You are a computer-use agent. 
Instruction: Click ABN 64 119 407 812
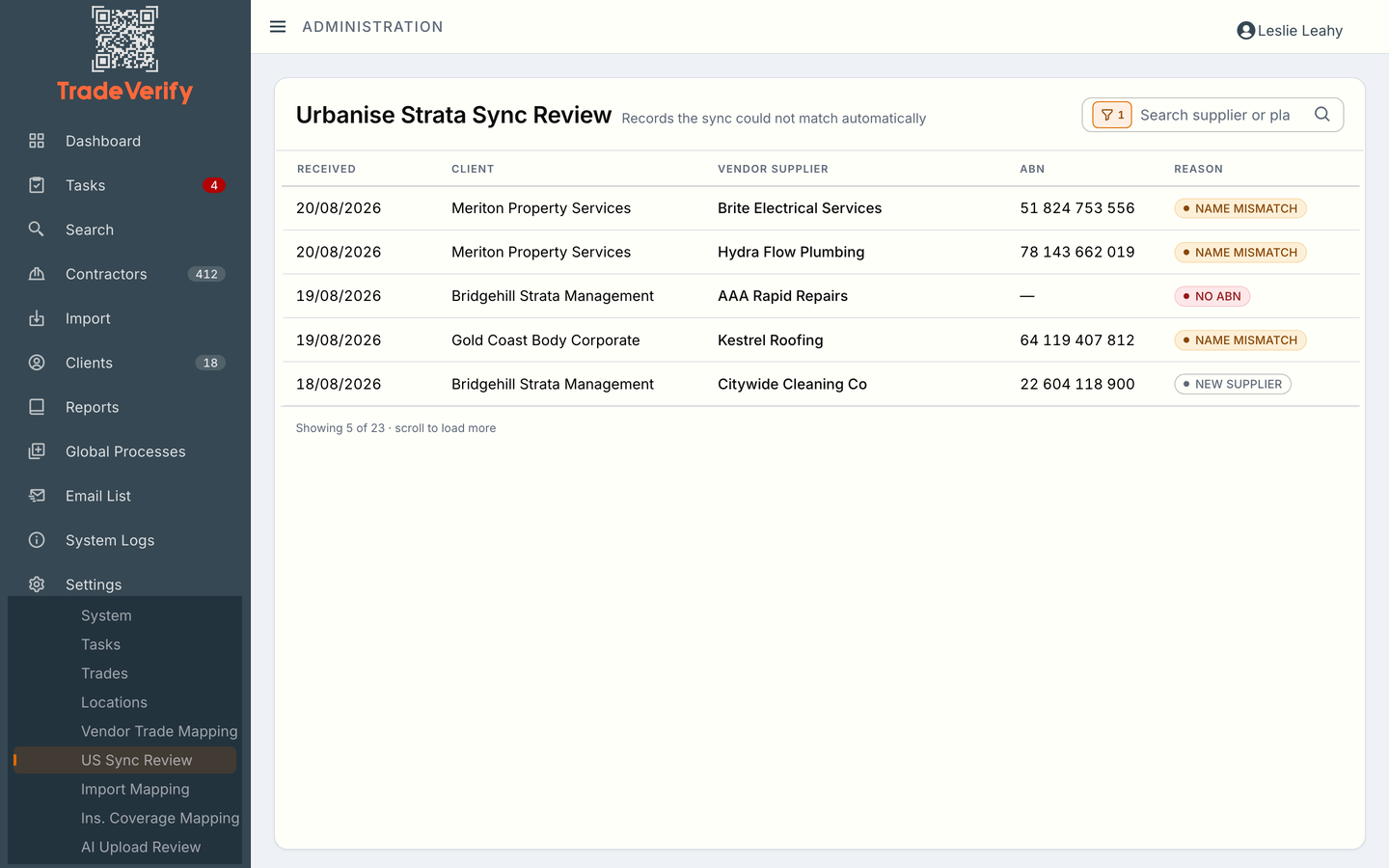coord(1077,339)
